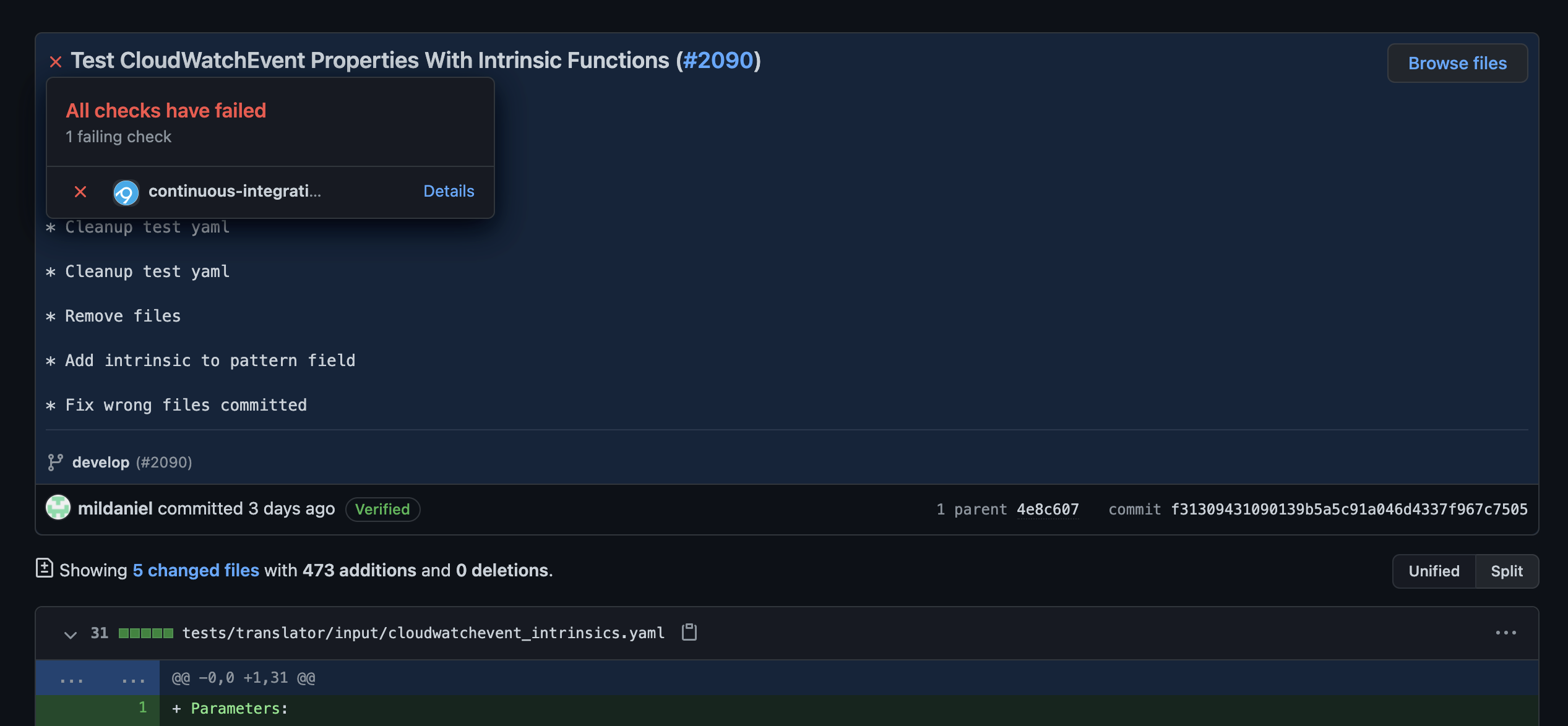This screenshot has width=1568, height=726.
Task: Open the develop branch link
Action: [x=101, y=463]
